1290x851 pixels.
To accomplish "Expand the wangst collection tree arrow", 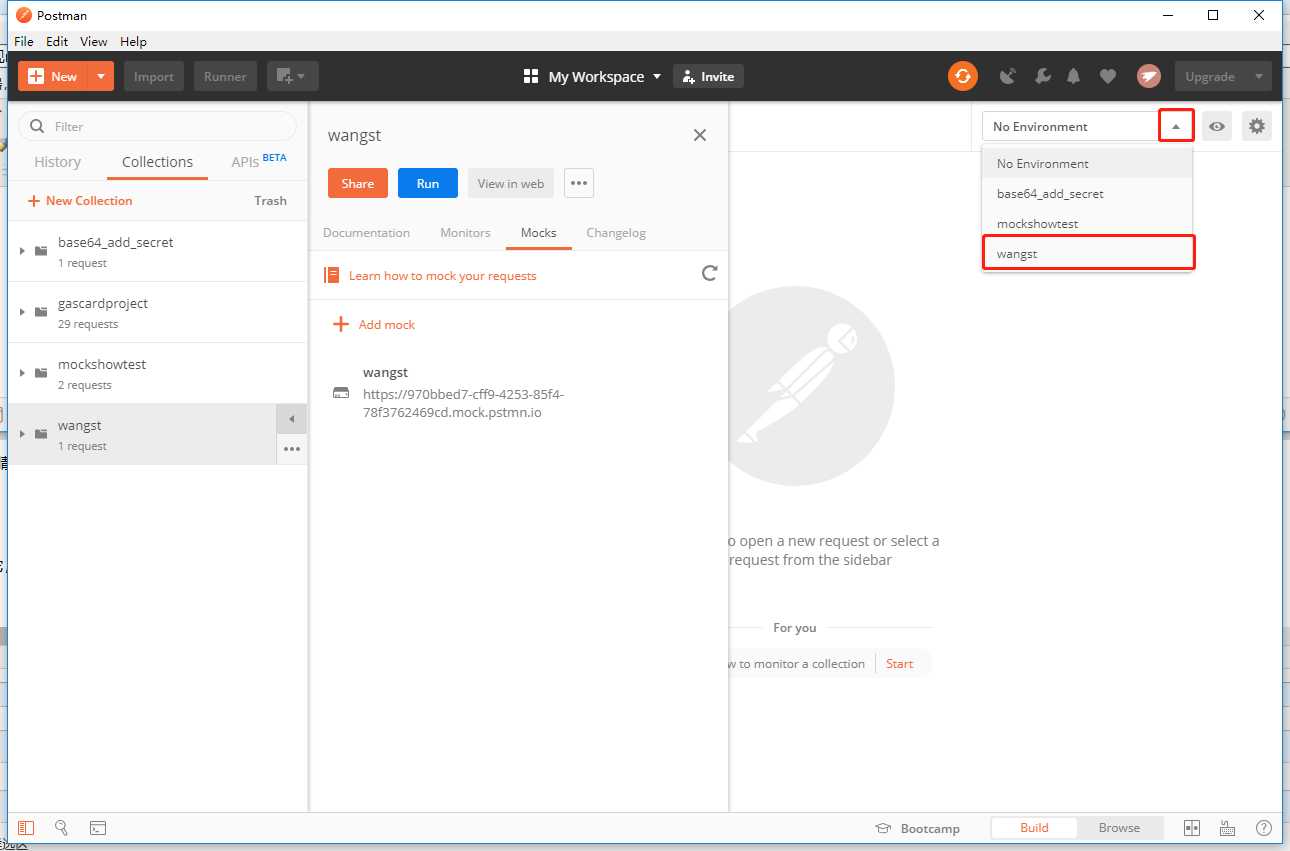I will point(22,434).
